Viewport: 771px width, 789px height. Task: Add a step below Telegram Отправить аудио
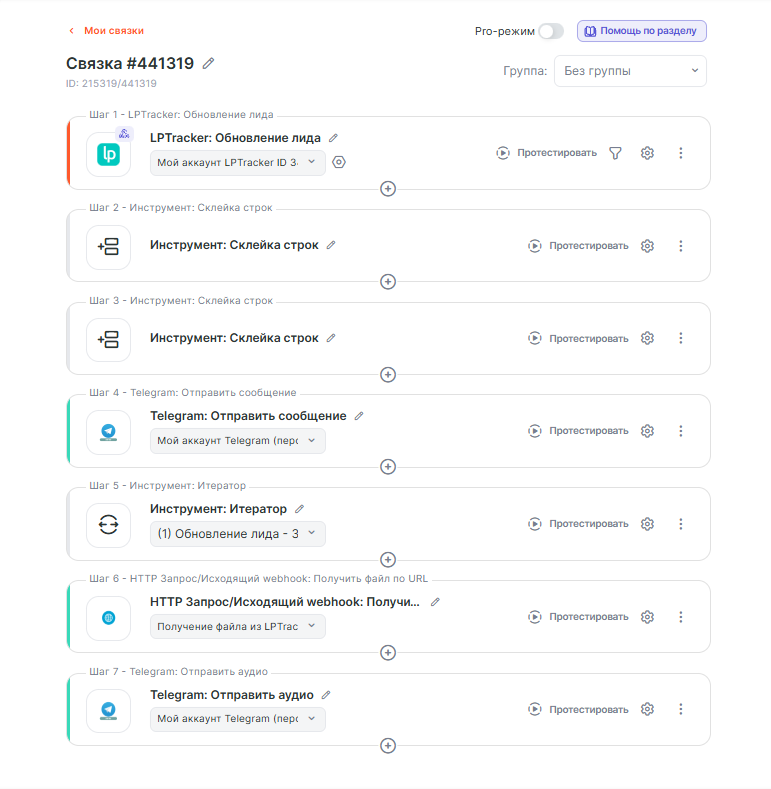click(388, 745)
